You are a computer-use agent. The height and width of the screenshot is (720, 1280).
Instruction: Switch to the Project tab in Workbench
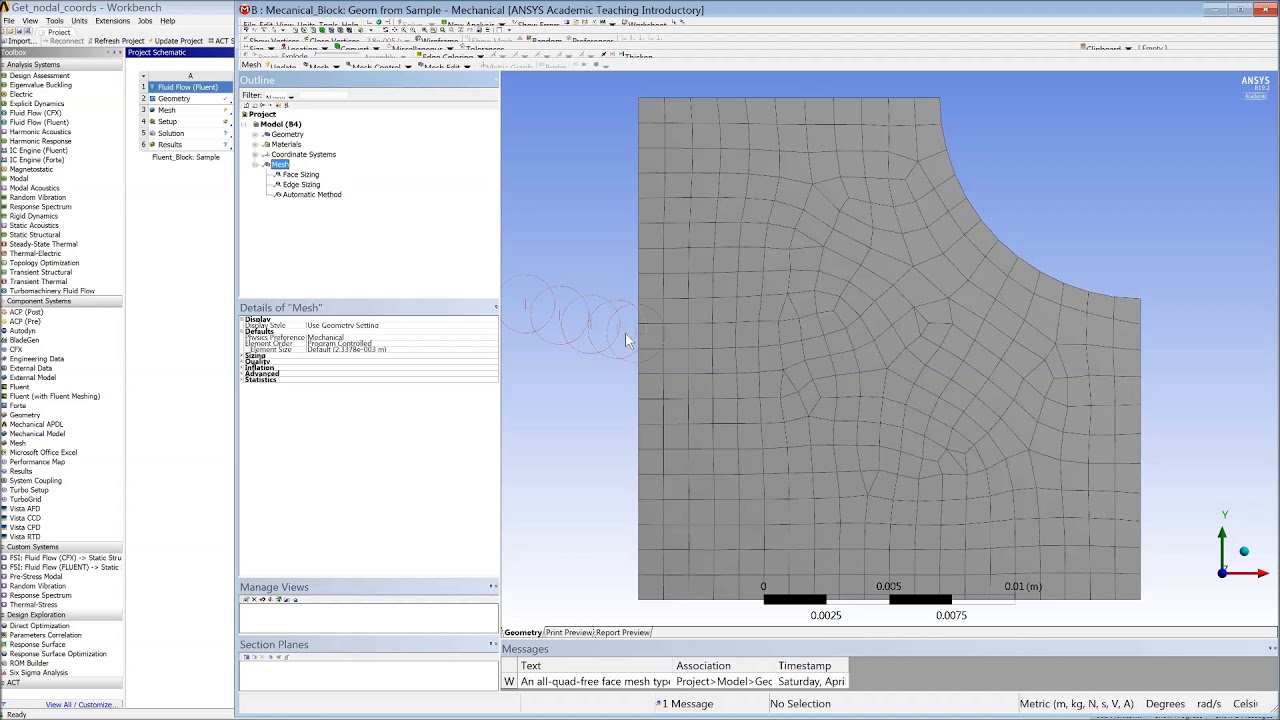59,32
